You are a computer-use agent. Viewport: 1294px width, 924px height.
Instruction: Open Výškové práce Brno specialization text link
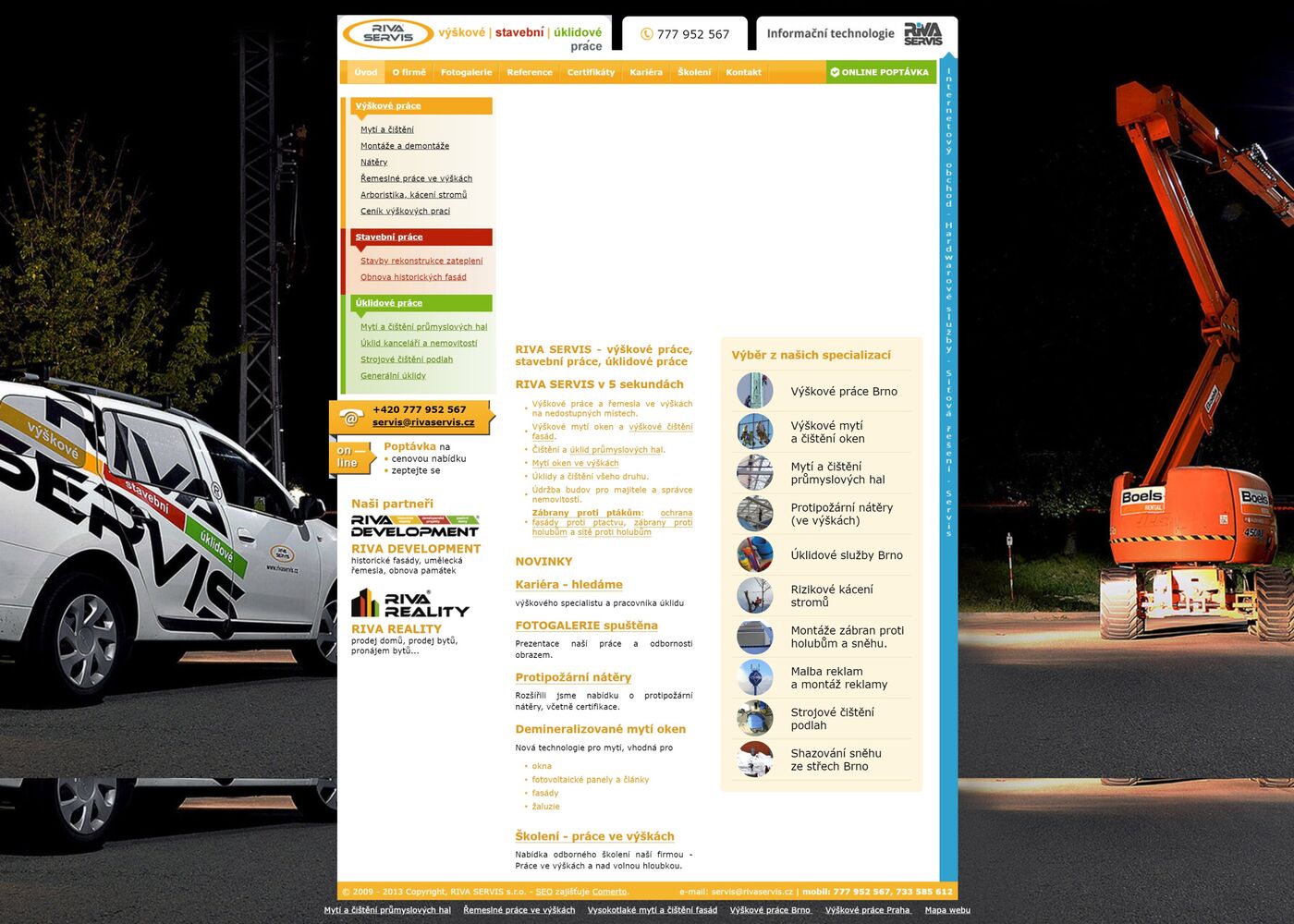point(844,392)
